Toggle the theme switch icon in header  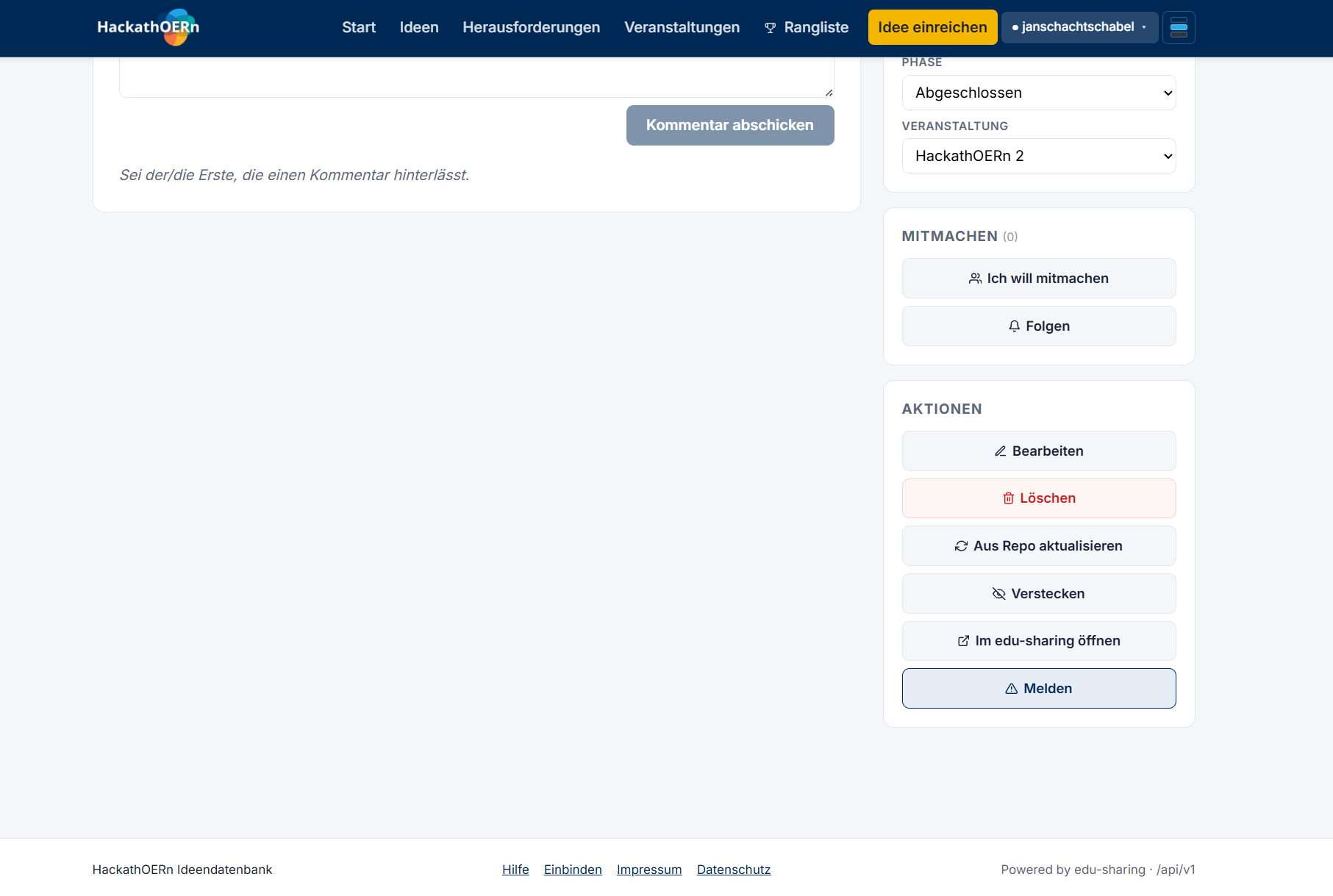point(1179,27)
